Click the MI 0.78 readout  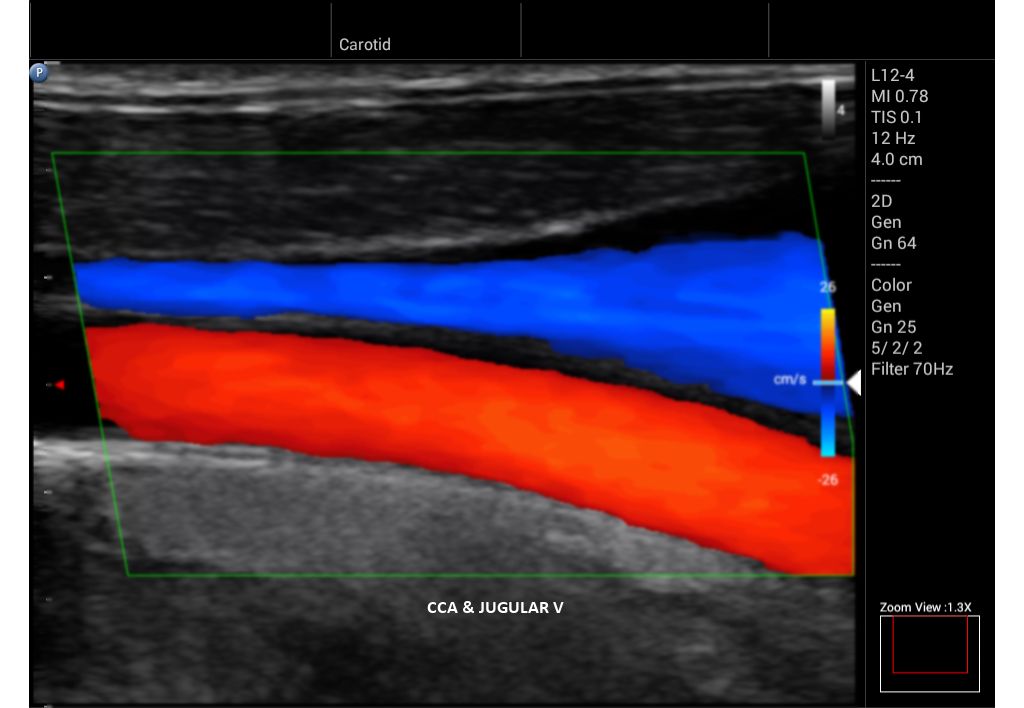click(899, 96)
